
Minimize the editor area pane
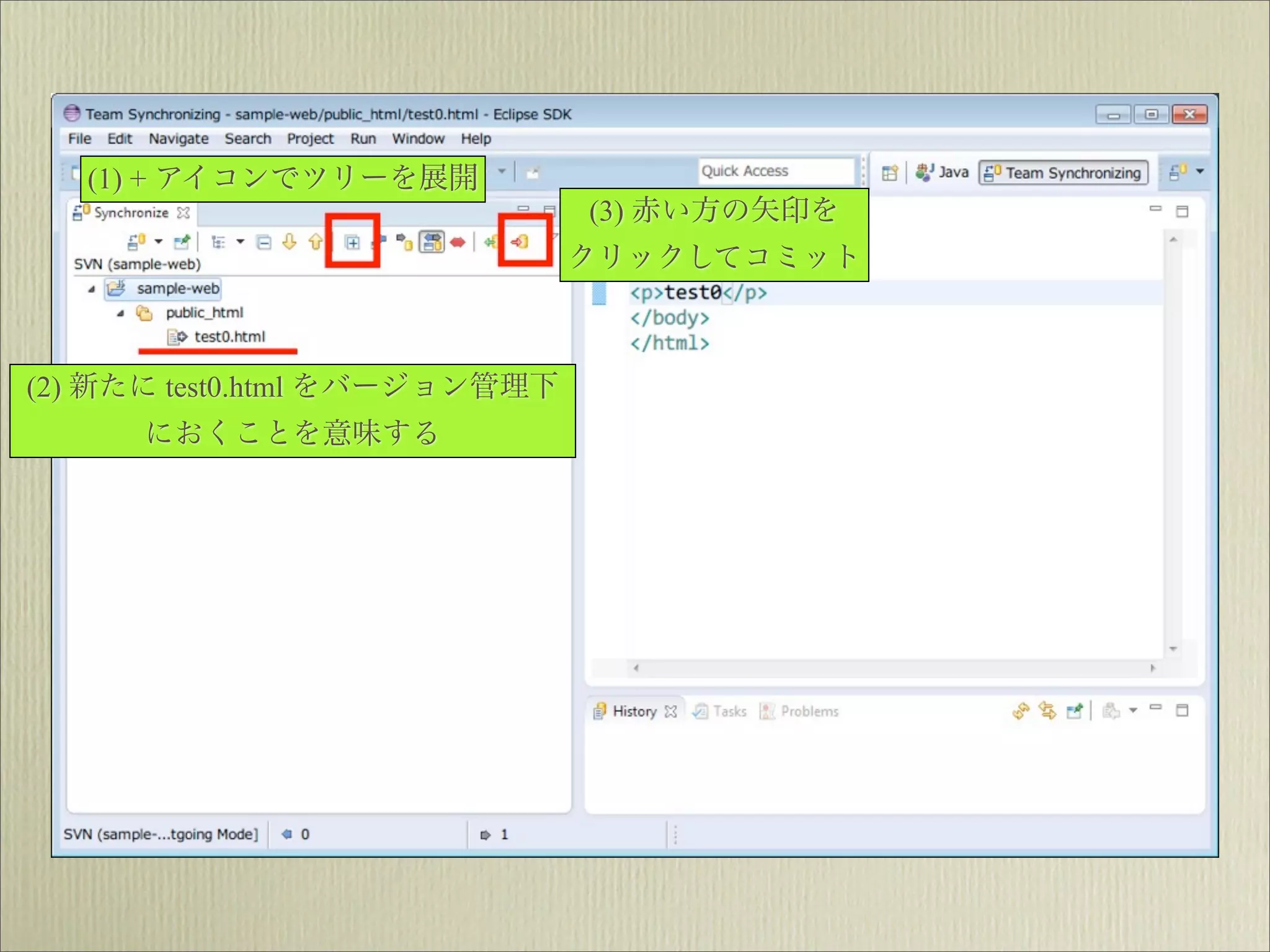tap(1155, 209)
